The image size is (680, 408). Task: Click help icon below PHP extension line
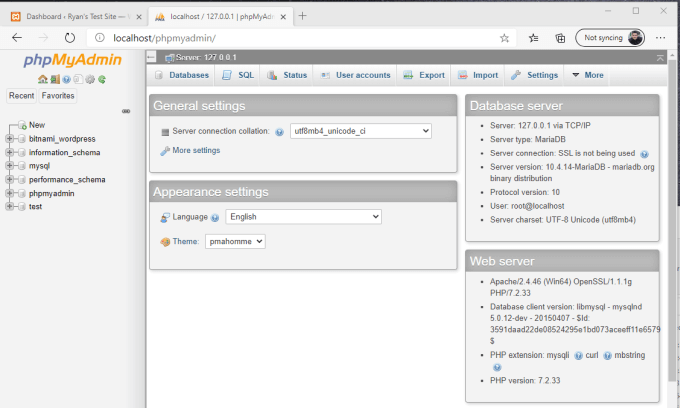coord(497,368)
